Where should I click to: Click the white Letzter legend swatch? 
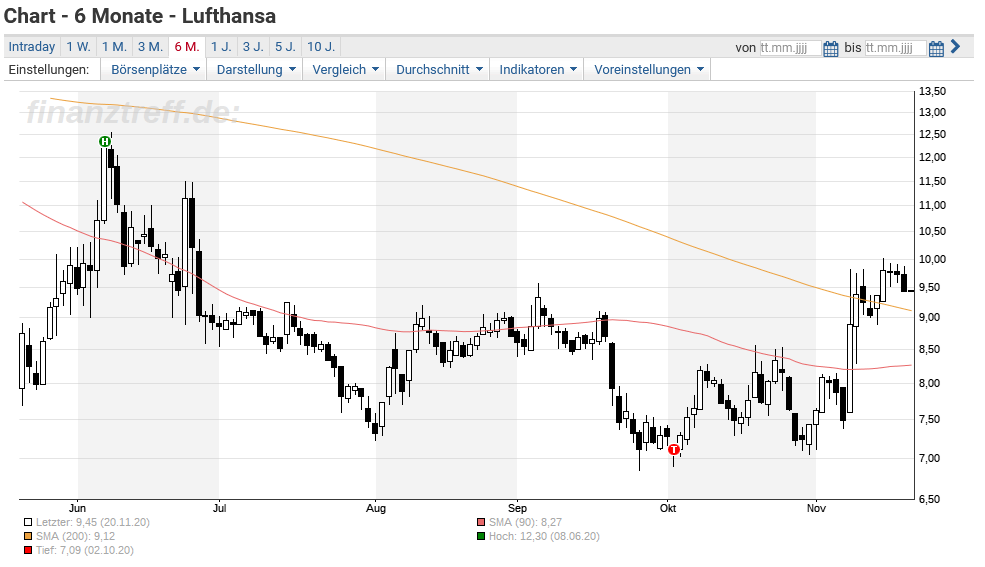point(28,522)
